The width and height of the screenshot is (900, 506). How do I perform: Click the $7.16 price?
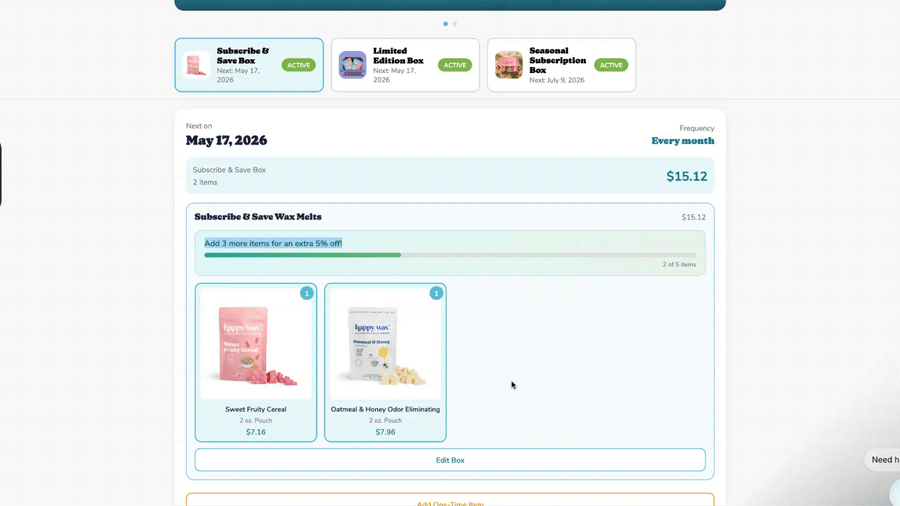coord(255,432)
